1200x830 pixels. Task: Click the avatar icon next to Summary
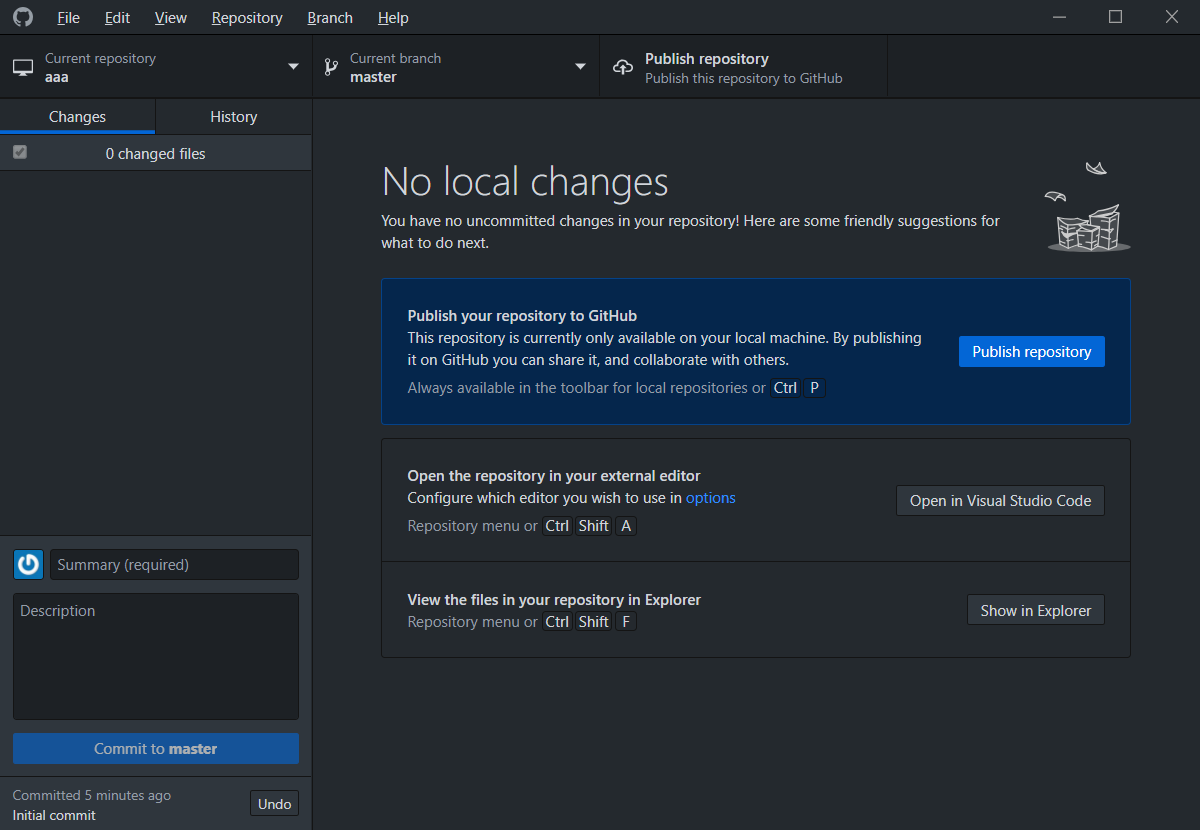point(28,565)
